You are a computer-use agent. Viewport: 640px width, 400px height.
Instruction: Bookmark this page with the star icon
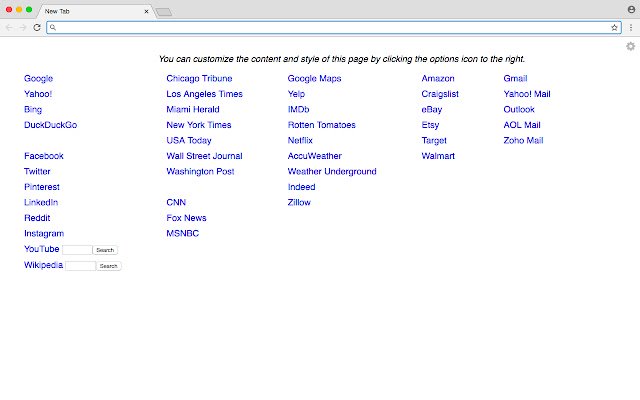pos(614,27)
